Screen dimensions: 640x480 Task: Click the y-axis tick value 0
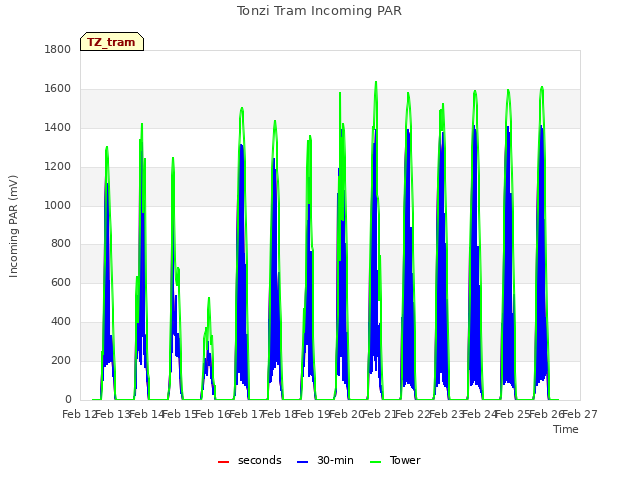[x=68, y=399]
